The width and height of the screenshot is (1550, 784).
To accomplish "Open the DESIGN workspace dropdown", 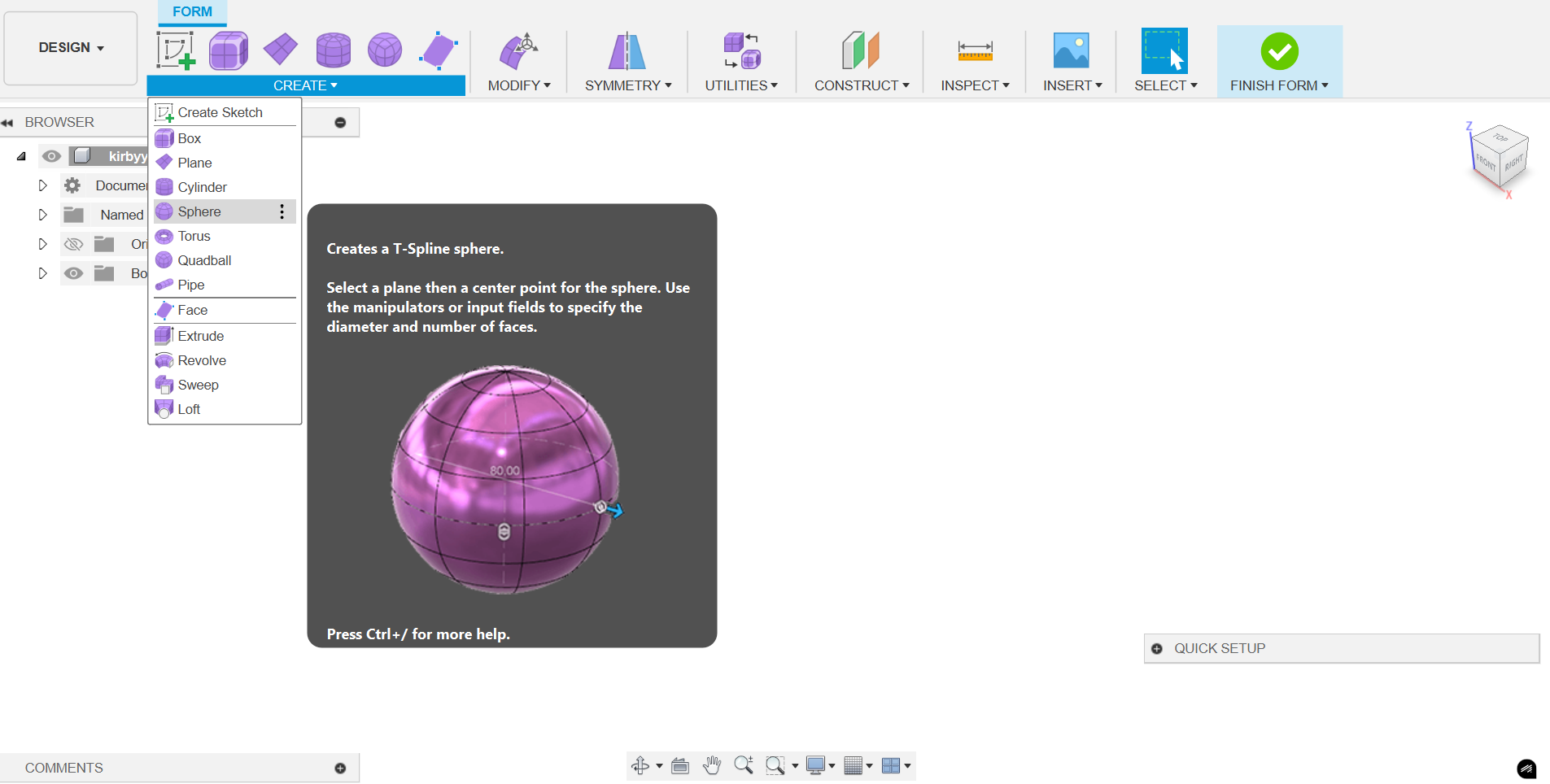I will tap(71, 48).
